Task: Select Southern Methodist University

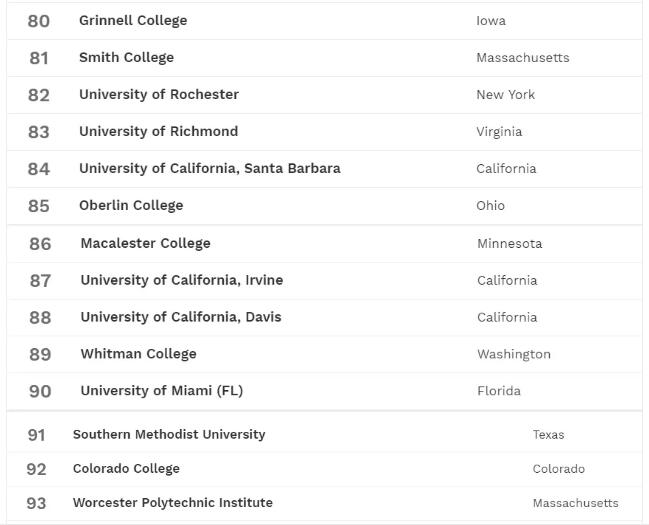Action: [x=169, y=434]
